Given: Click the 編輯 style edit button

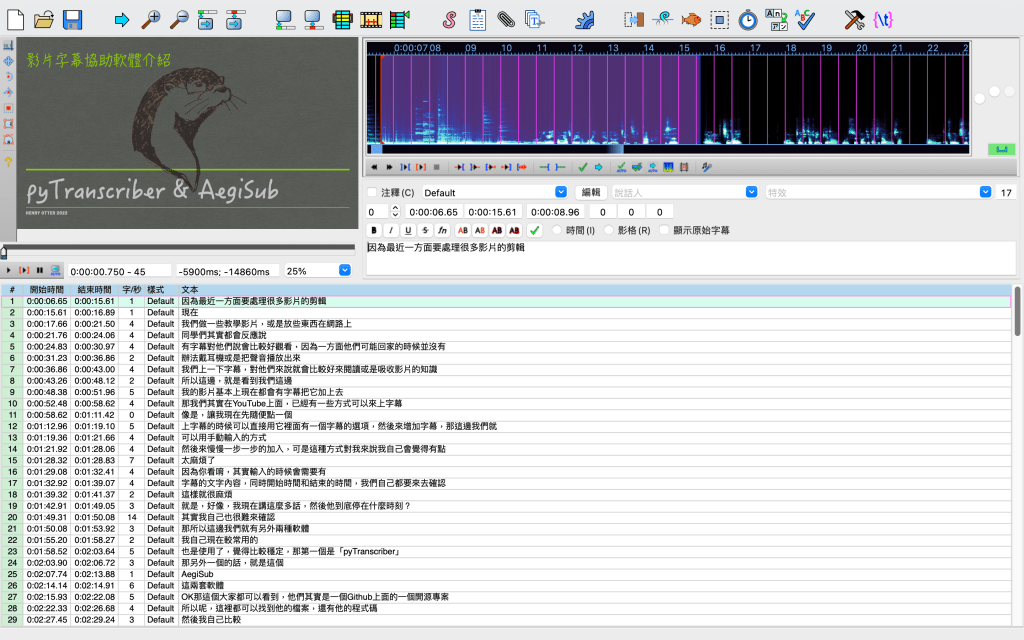Looking at the screenshot, I should pos(590,192).
